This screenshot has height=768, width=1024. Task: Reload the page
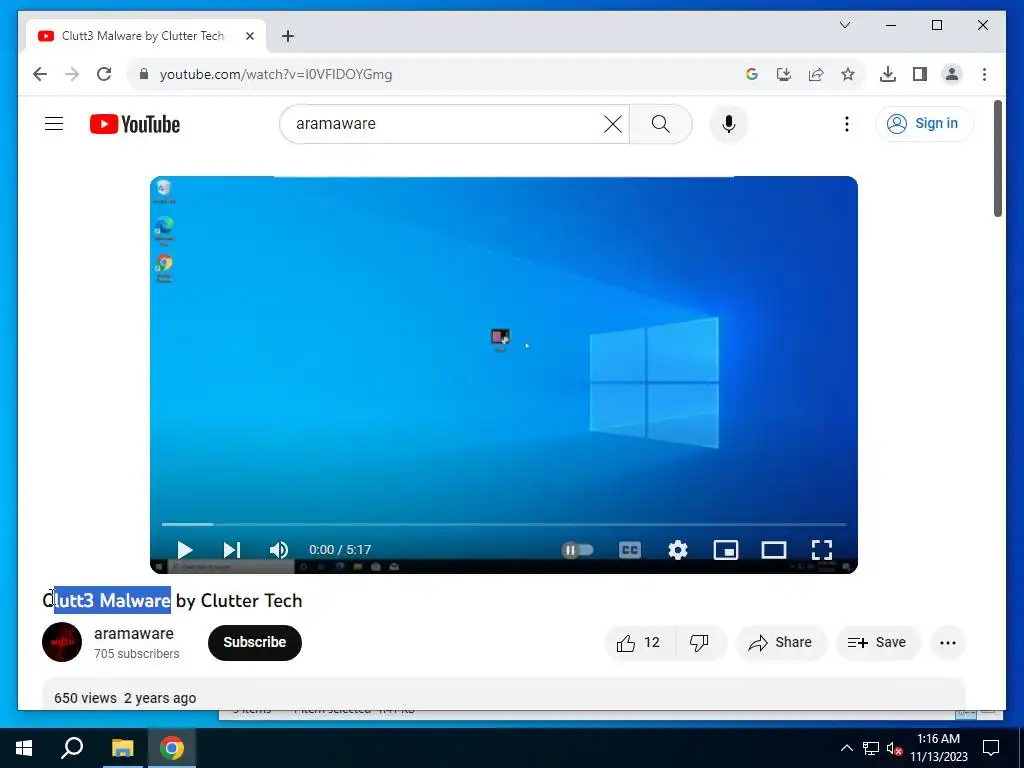[104, 74]
